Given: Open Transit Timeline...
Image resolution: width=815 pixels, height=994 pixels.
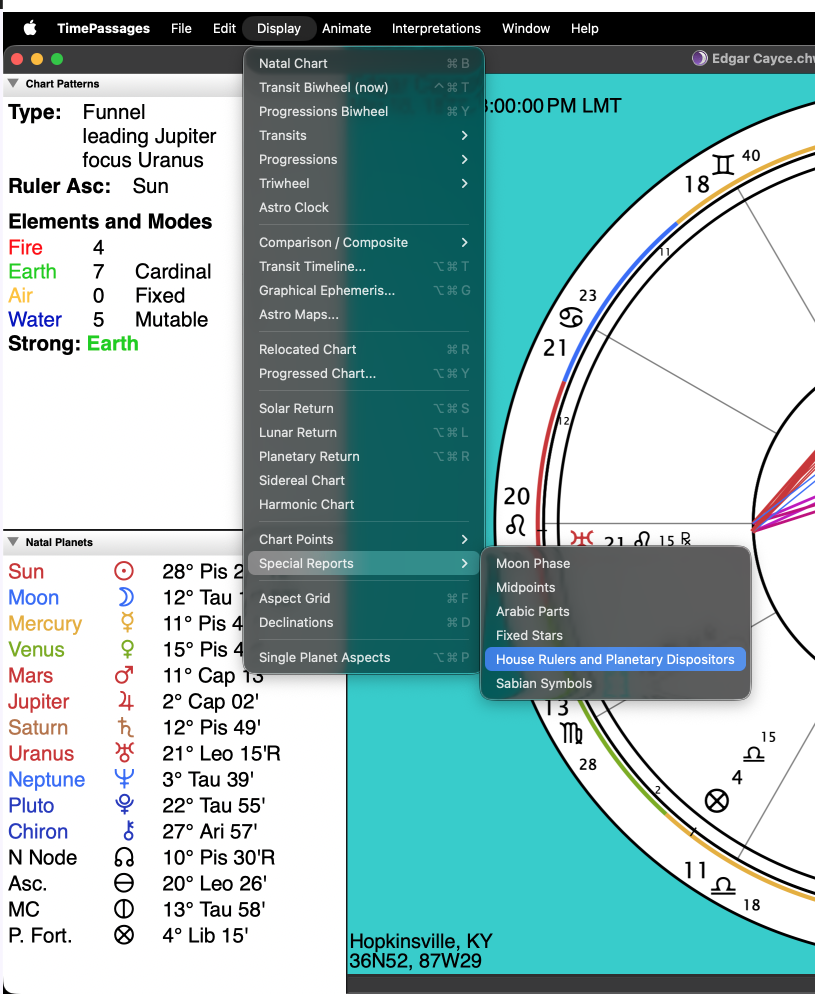Looking at the screenshot, I should click(363, 267).
